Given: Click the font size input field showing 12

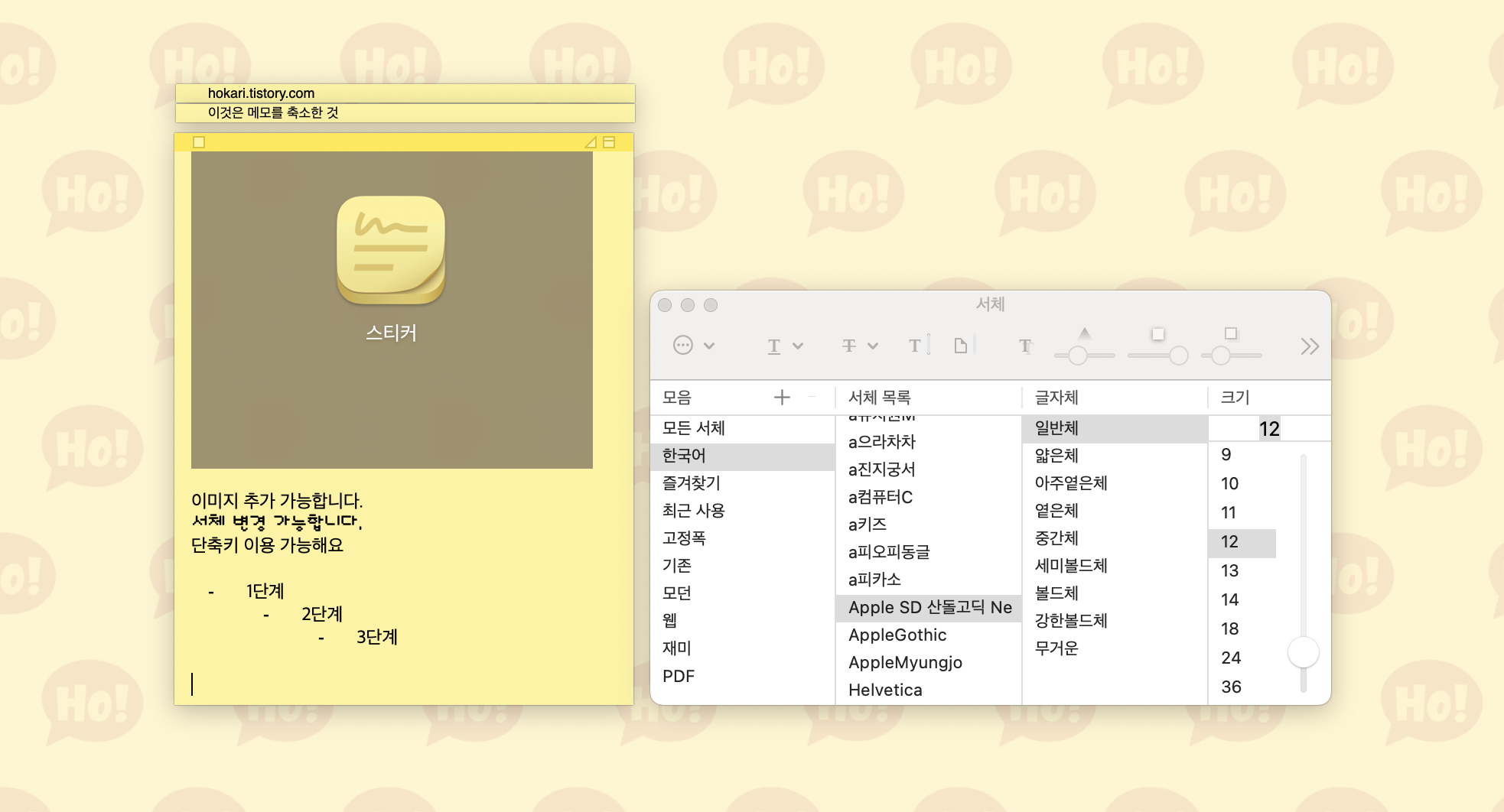Looking at the screenshot, I should (x=1268, y=429).
